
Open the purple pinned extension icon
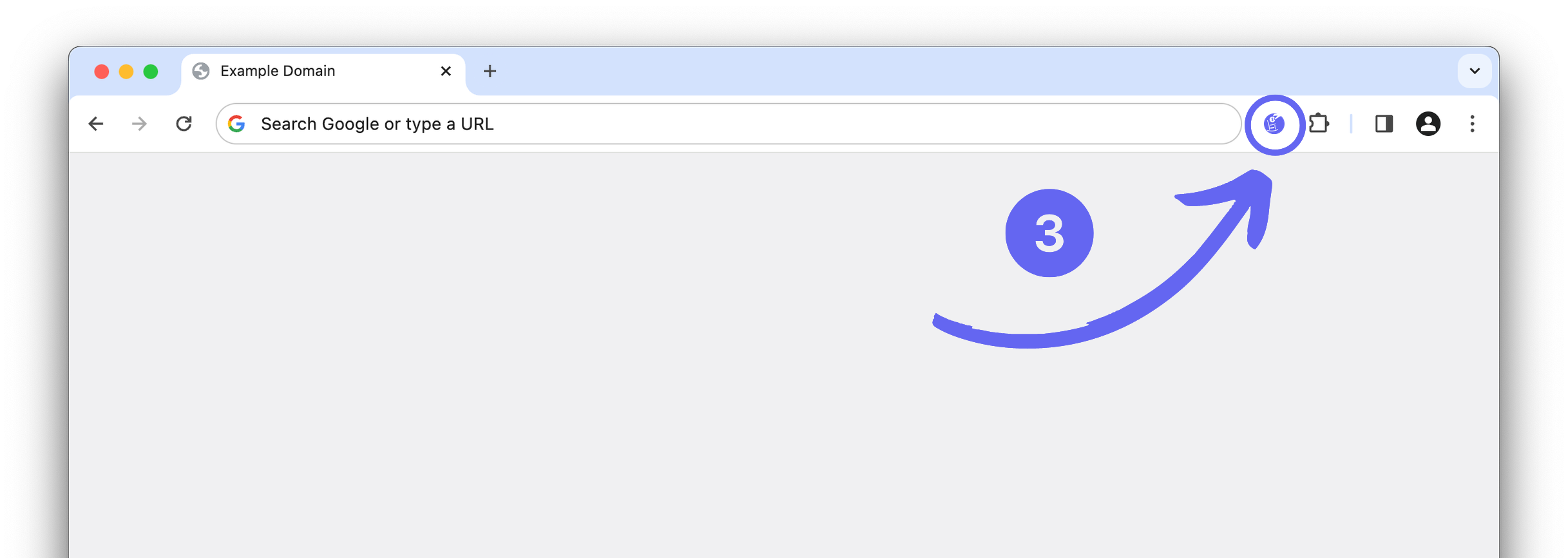point(1274,124)
